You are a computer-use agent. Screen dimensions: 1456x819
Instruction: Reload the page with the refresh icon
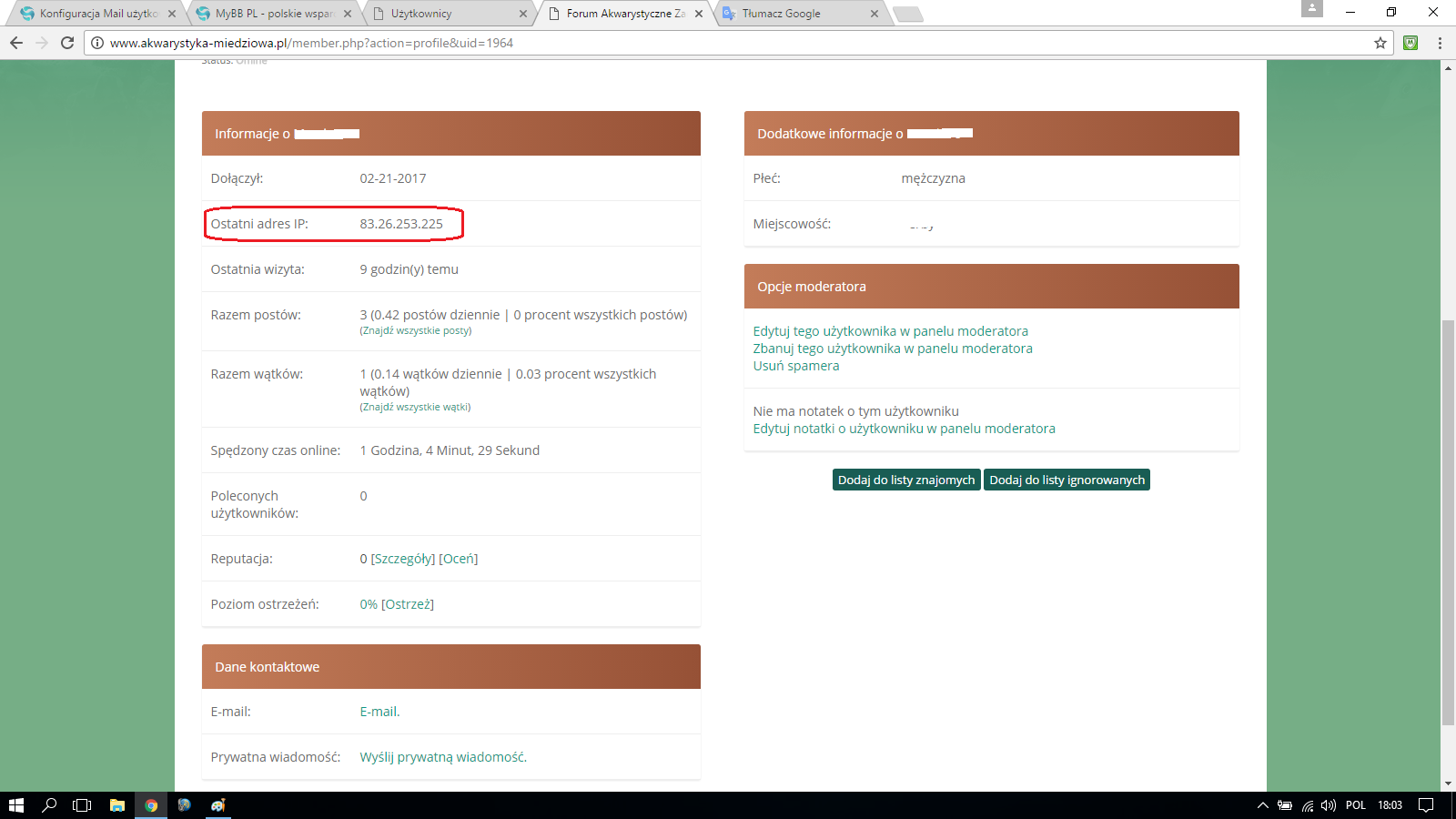tap(66, 43)
